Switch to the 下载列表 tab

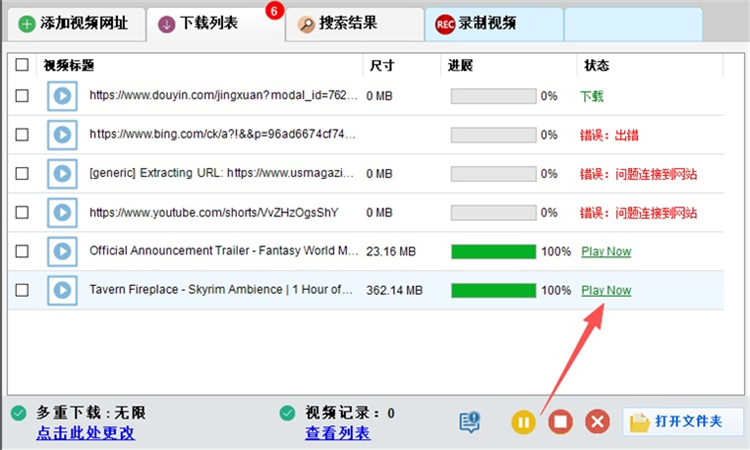click(x=215, y=23)
